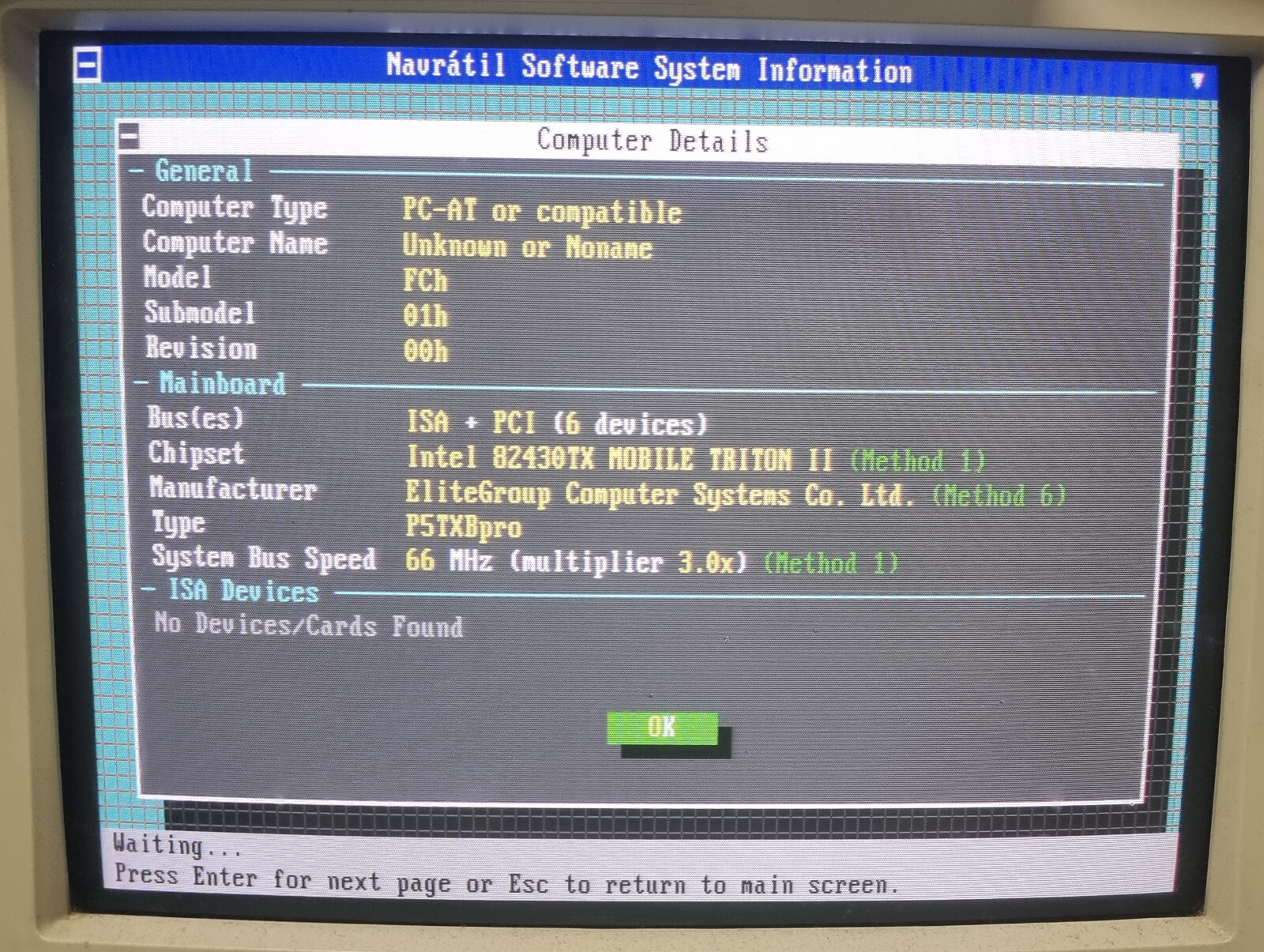The height and width of the screenshot is (952, 1264).
Task: Select the 'PC-AT or compatible' value
Action: (541, 211)
